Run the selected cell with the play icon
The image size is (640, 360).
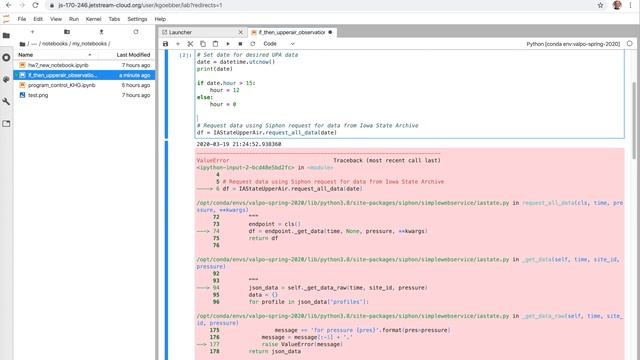(x=228, y=44)
